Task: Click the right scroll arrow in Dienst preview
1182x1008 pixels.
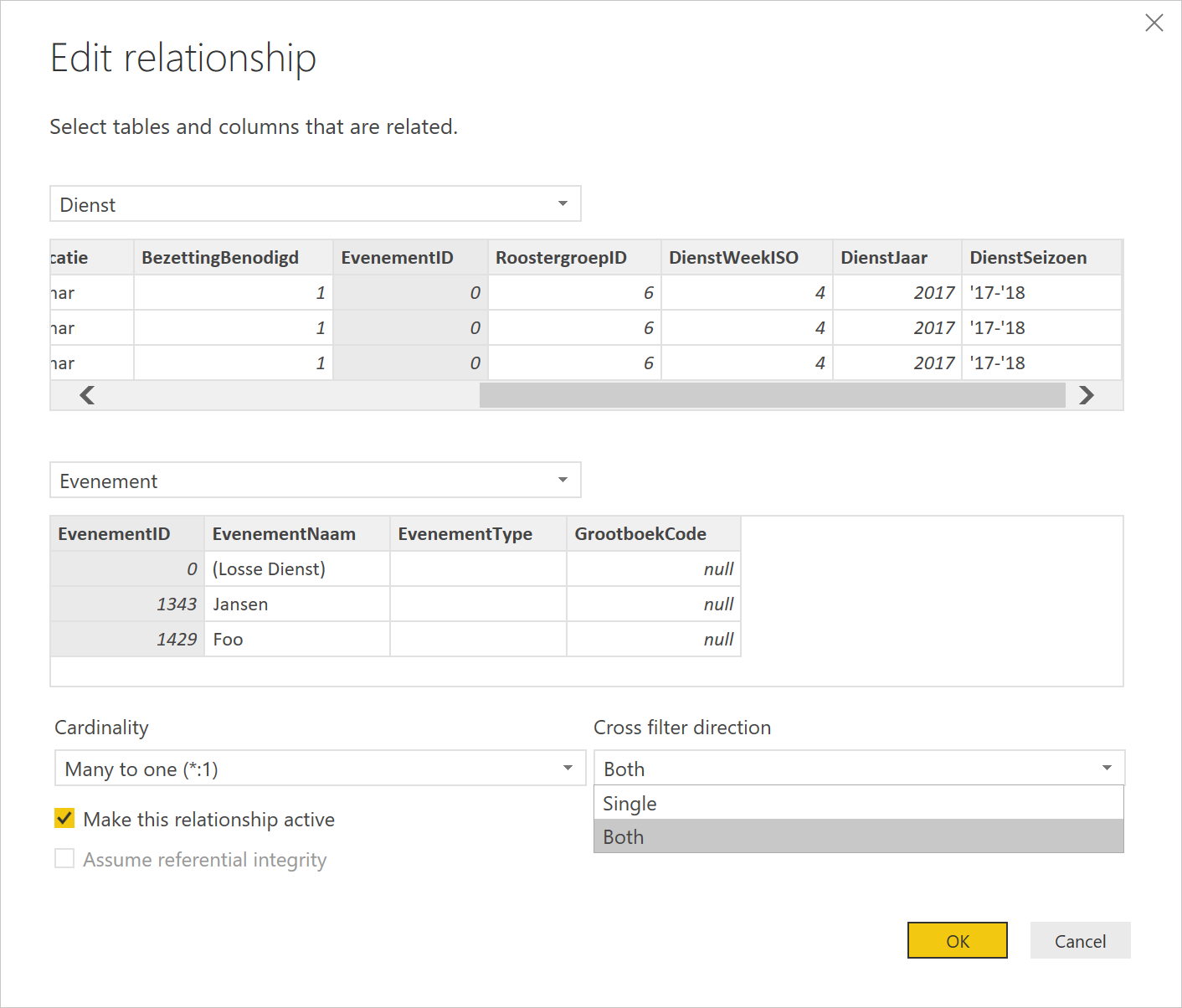Action: pyautogui.click(x=1087, y=395)
